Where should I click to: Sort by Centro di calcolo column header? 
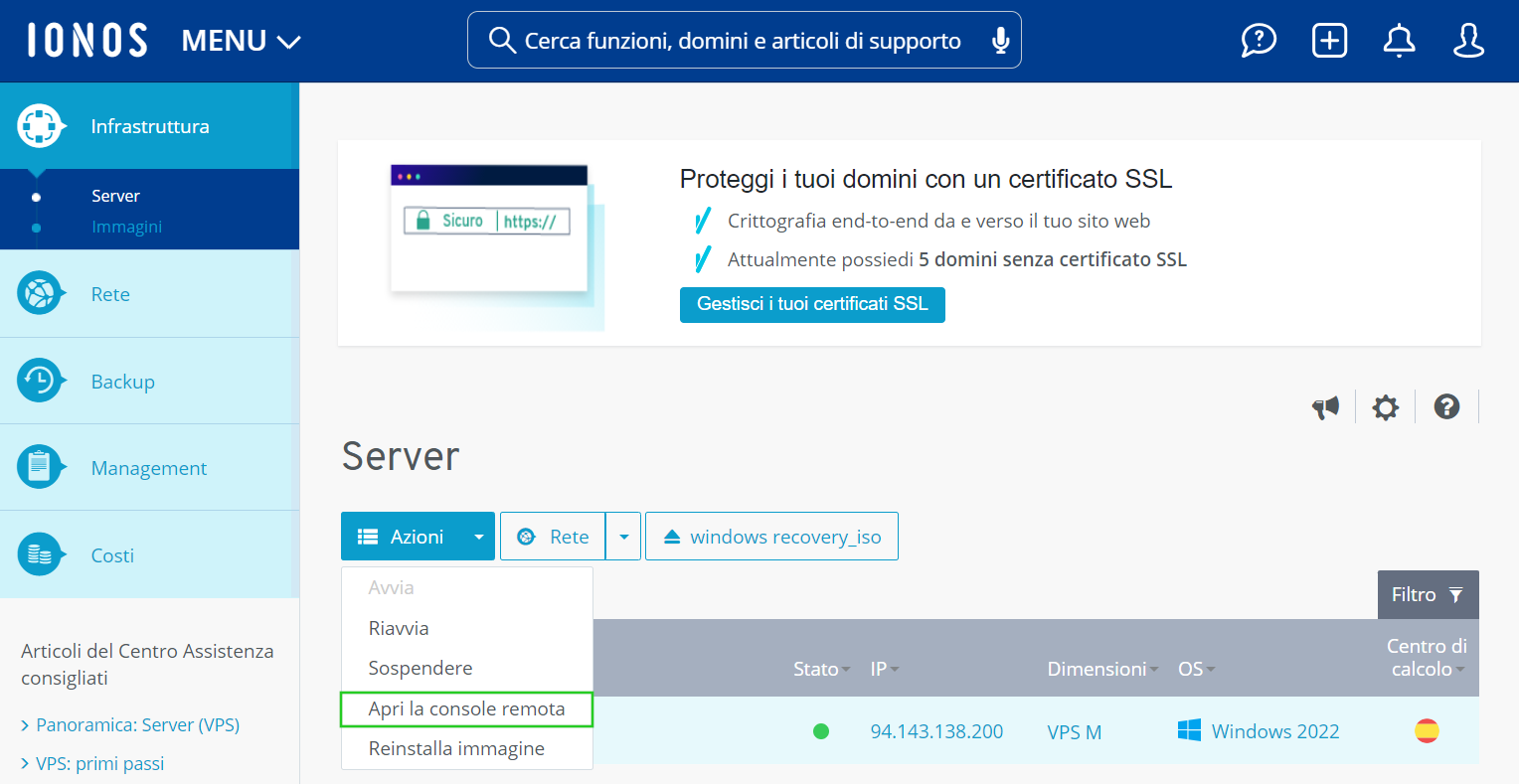coord(1427,658)
